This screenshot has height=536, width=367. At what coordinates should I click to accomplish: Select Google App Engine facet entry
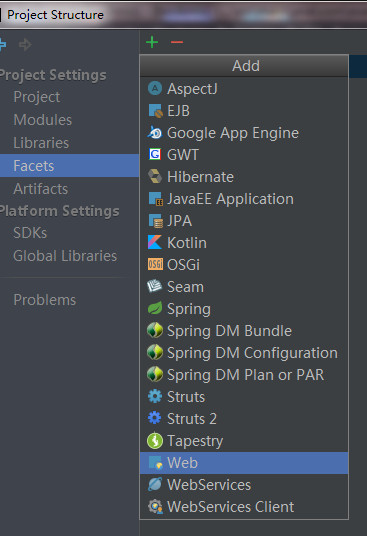[x=244, y=133]
